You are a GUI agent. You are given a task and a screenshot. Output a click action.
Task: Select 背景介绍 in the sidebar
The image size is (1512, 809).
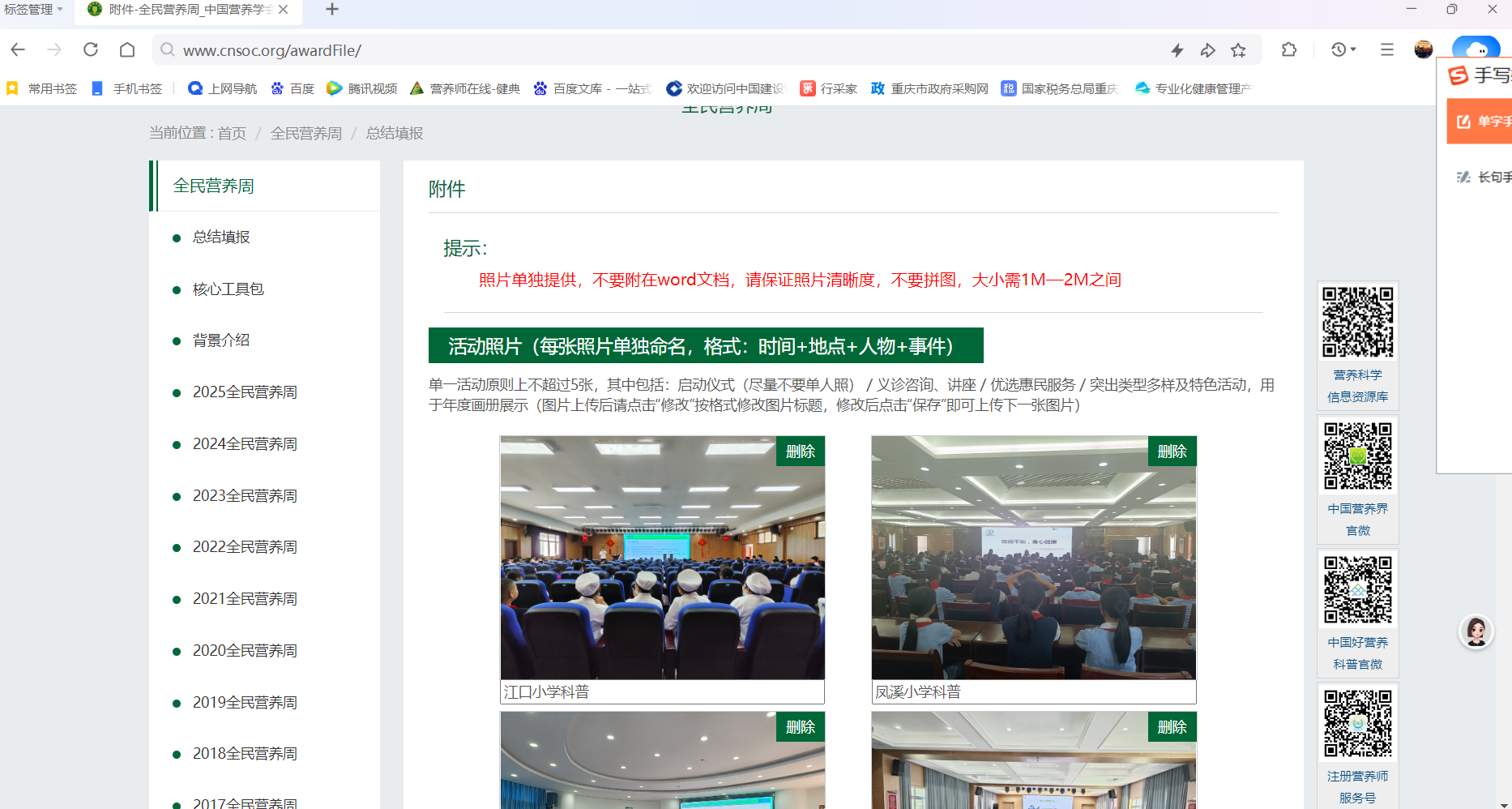[x=221, y=340]
